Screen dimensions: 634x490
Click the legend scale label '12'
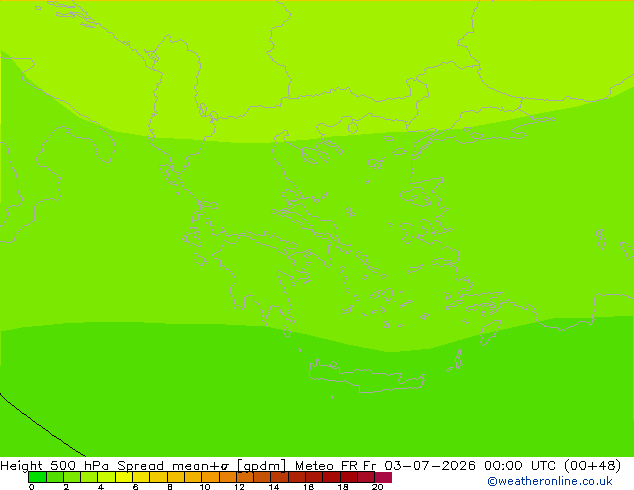(239, 487)
